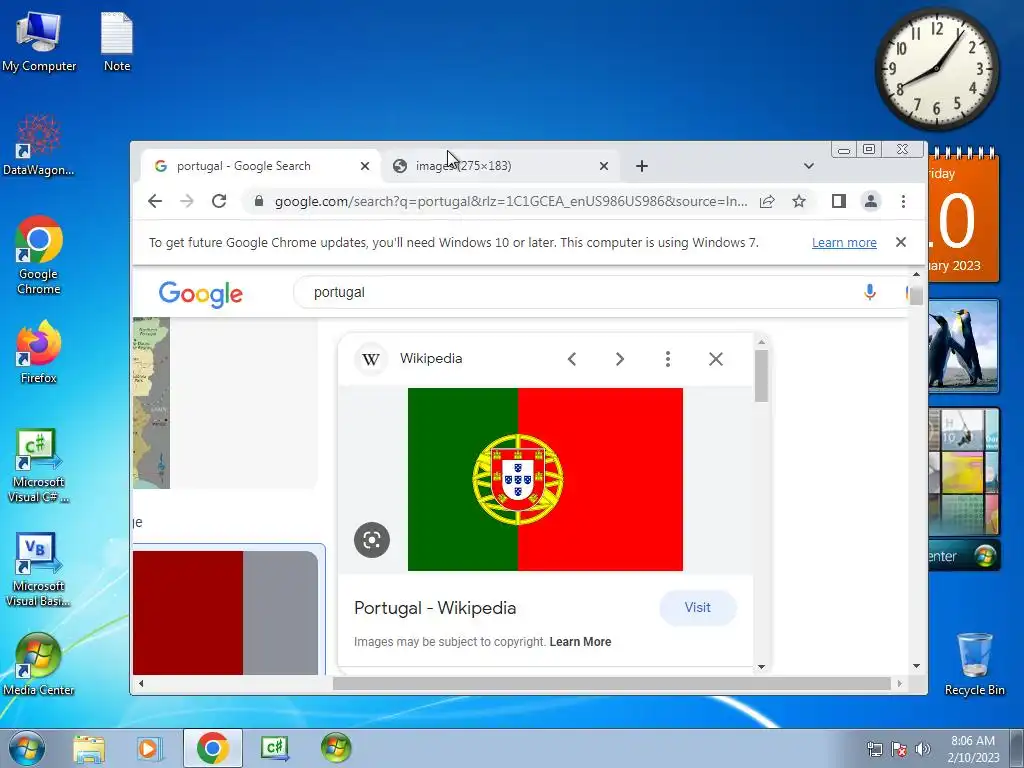1024x768 pixels.
Task: Click the volume speaker tray icon
Action: pyautogui.click(x=923, y=749)
